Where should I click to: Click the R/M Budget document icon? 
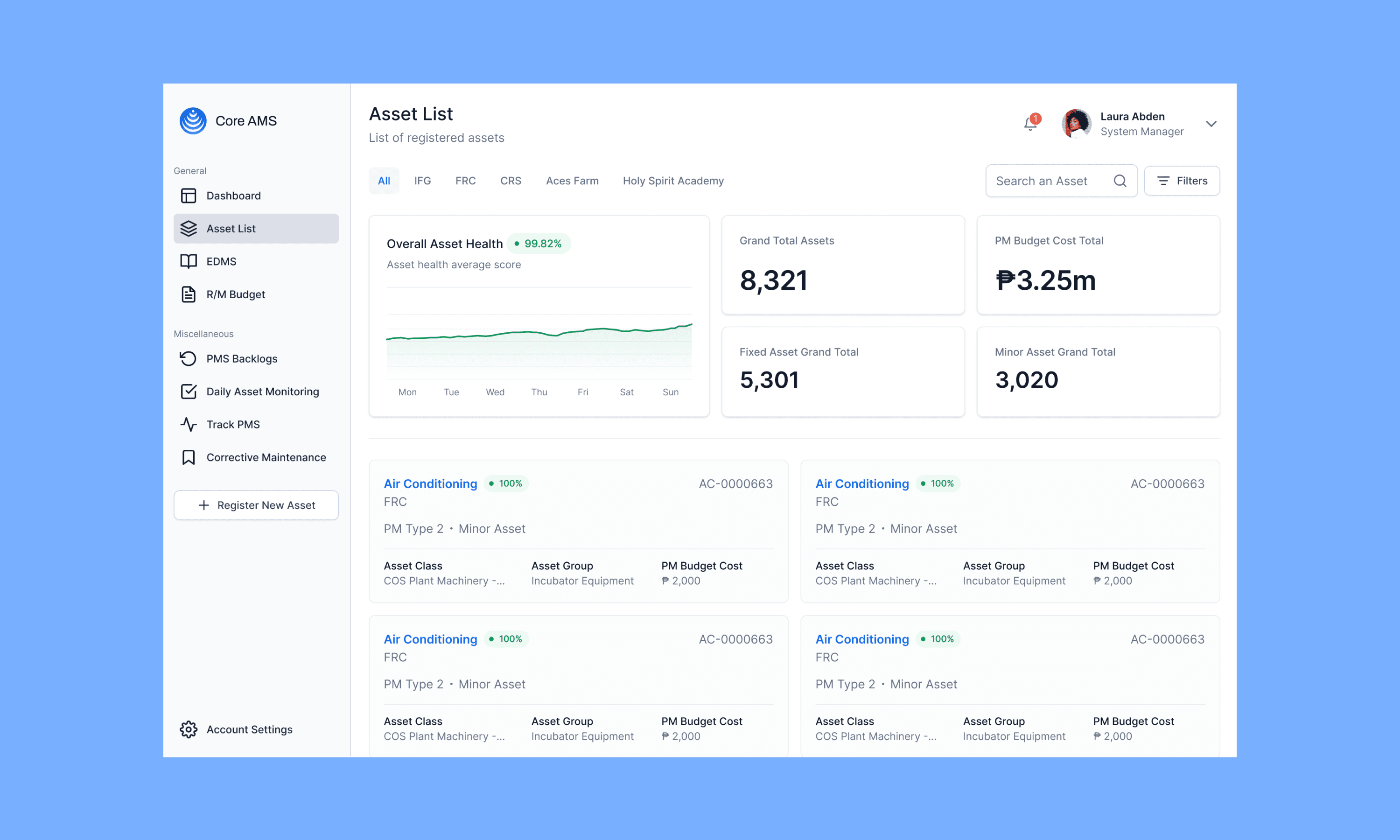pos(189,294)
